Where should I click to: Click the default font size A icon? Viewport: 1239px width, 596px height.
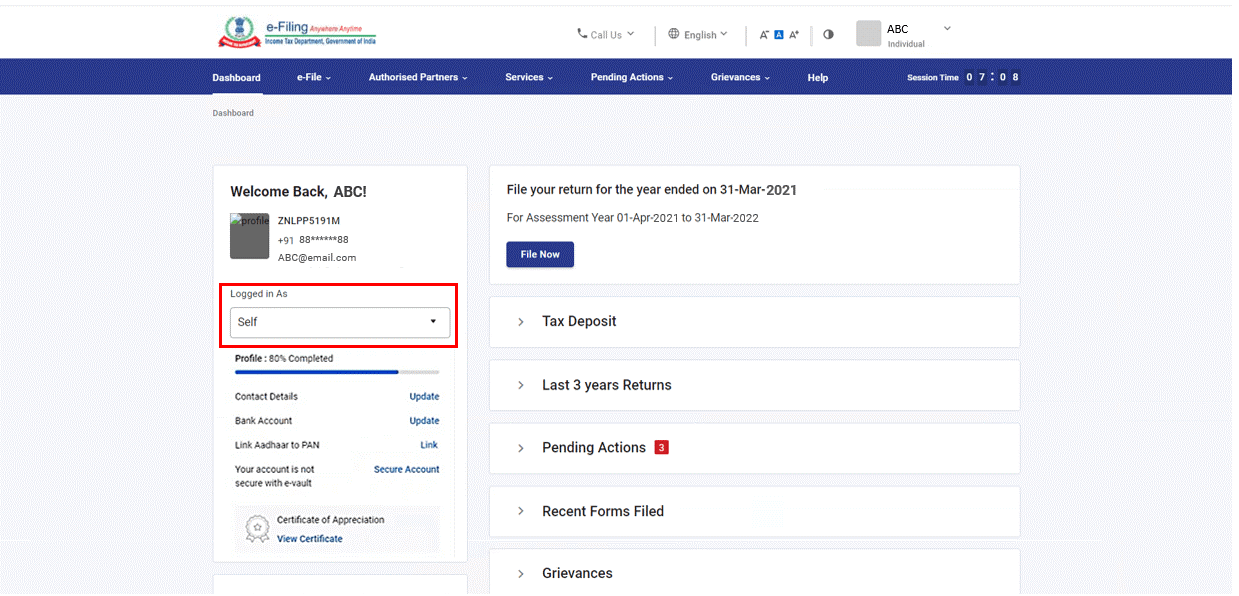[x=778, y=34]
